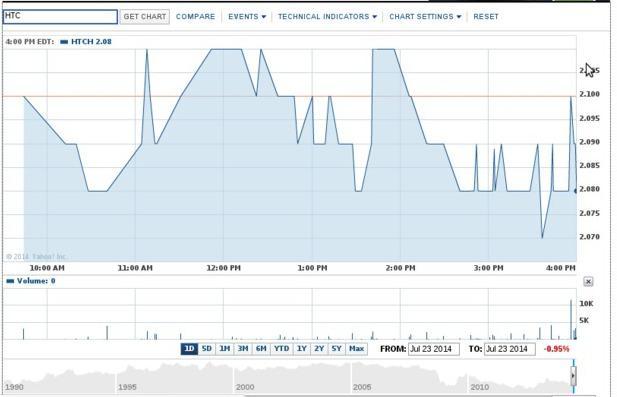Click the 2000 year marker in overview timeline
The image size is (617, 397).
point(245,387)
